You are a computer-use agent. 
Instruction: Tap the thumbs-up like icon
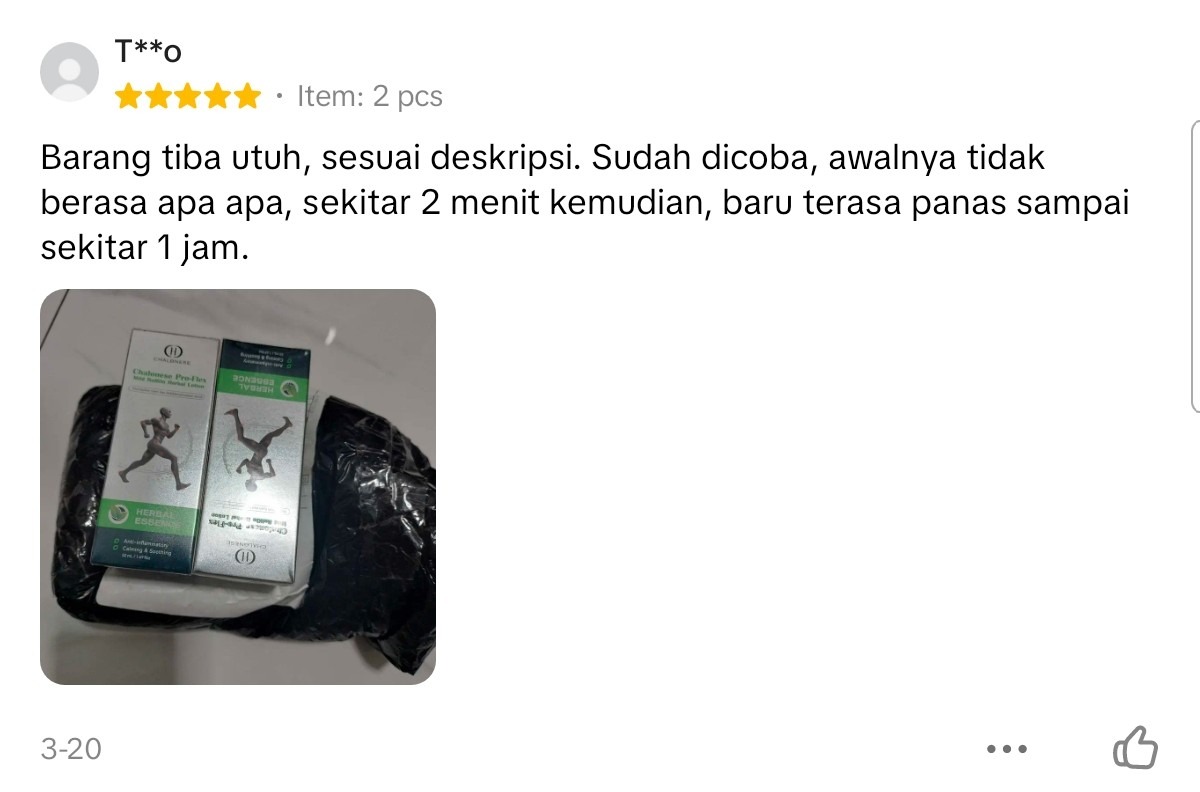1135,747
